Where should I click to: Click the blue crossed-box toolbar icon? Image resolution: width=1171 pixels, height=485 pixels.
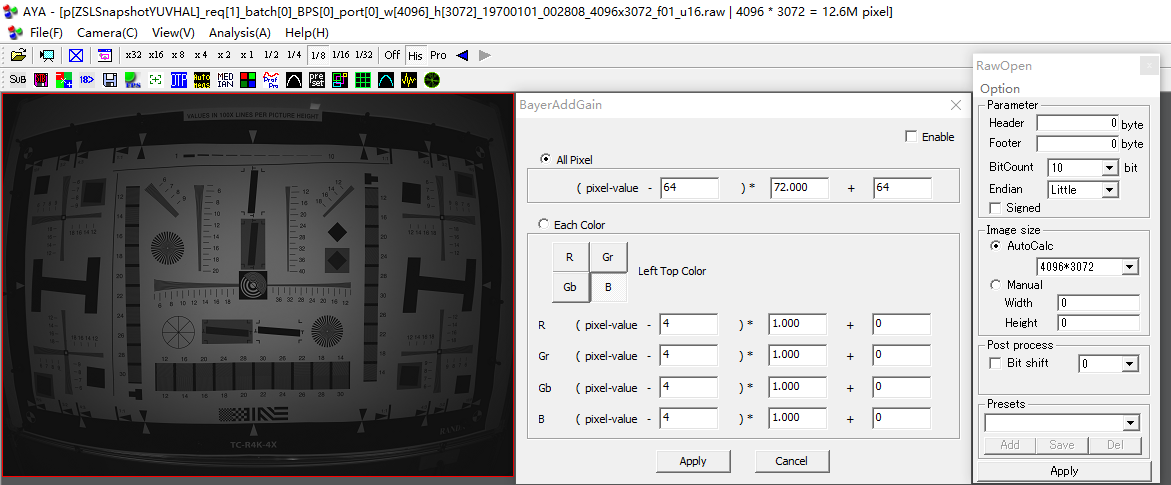pyautogui.click(x=75, y=55)
